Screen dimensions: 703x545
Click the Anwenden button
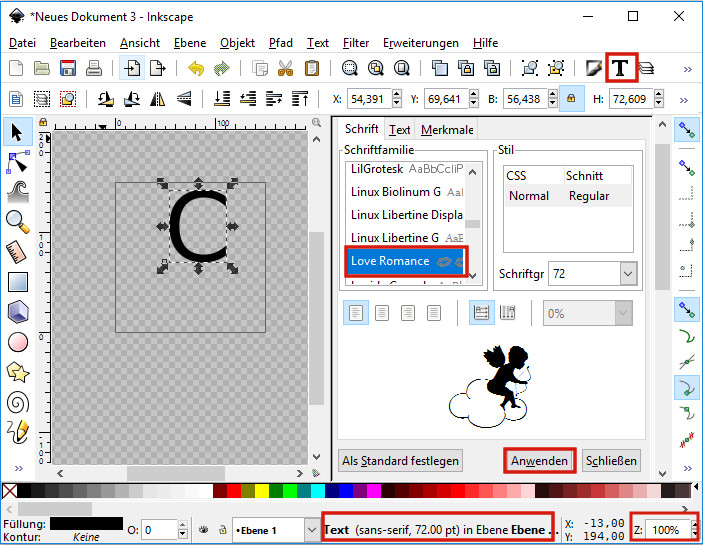pyautogui.click(x=540, y=461)
